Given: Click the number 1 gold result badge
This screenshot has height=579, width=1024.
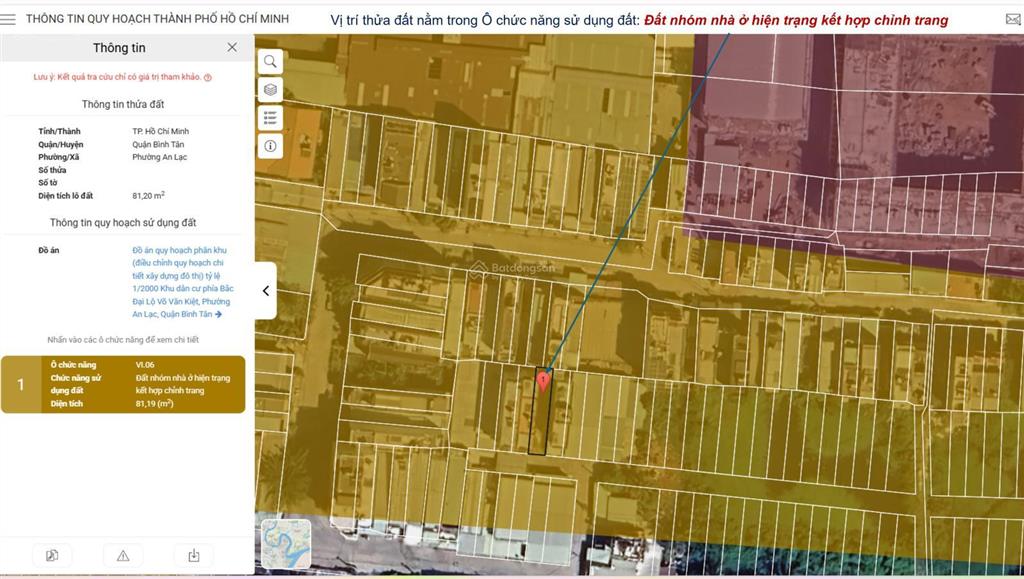Looking at the screenshot, I should click(x=21, y=384).
